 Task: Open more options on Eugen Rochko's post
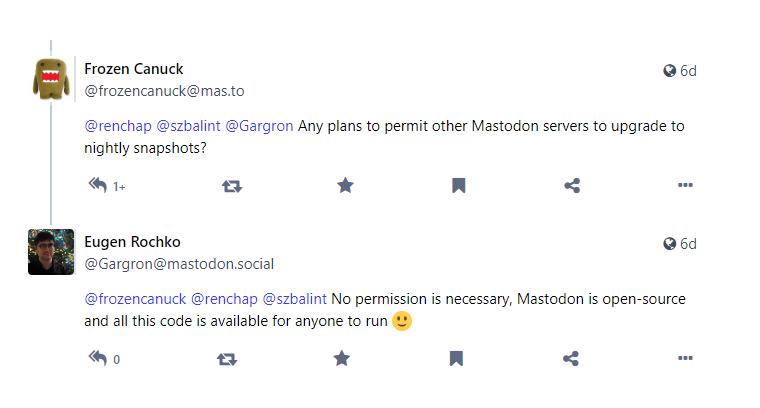685,358
